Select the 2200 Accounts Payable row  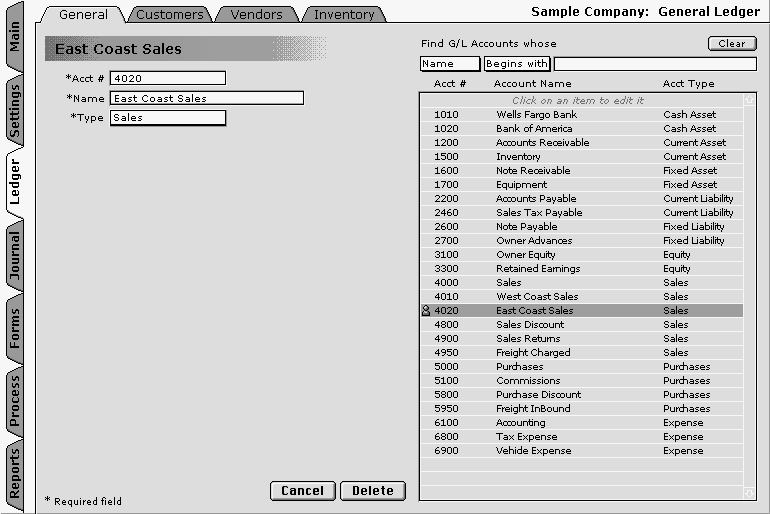tap(581, 198)
